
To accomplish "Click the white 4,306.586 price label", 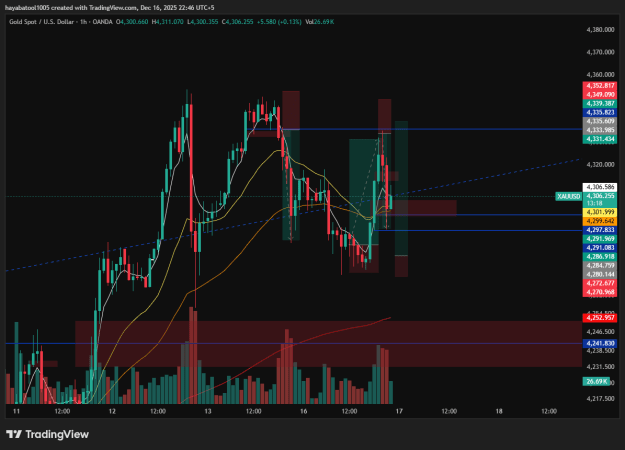I will click(600, 187).
